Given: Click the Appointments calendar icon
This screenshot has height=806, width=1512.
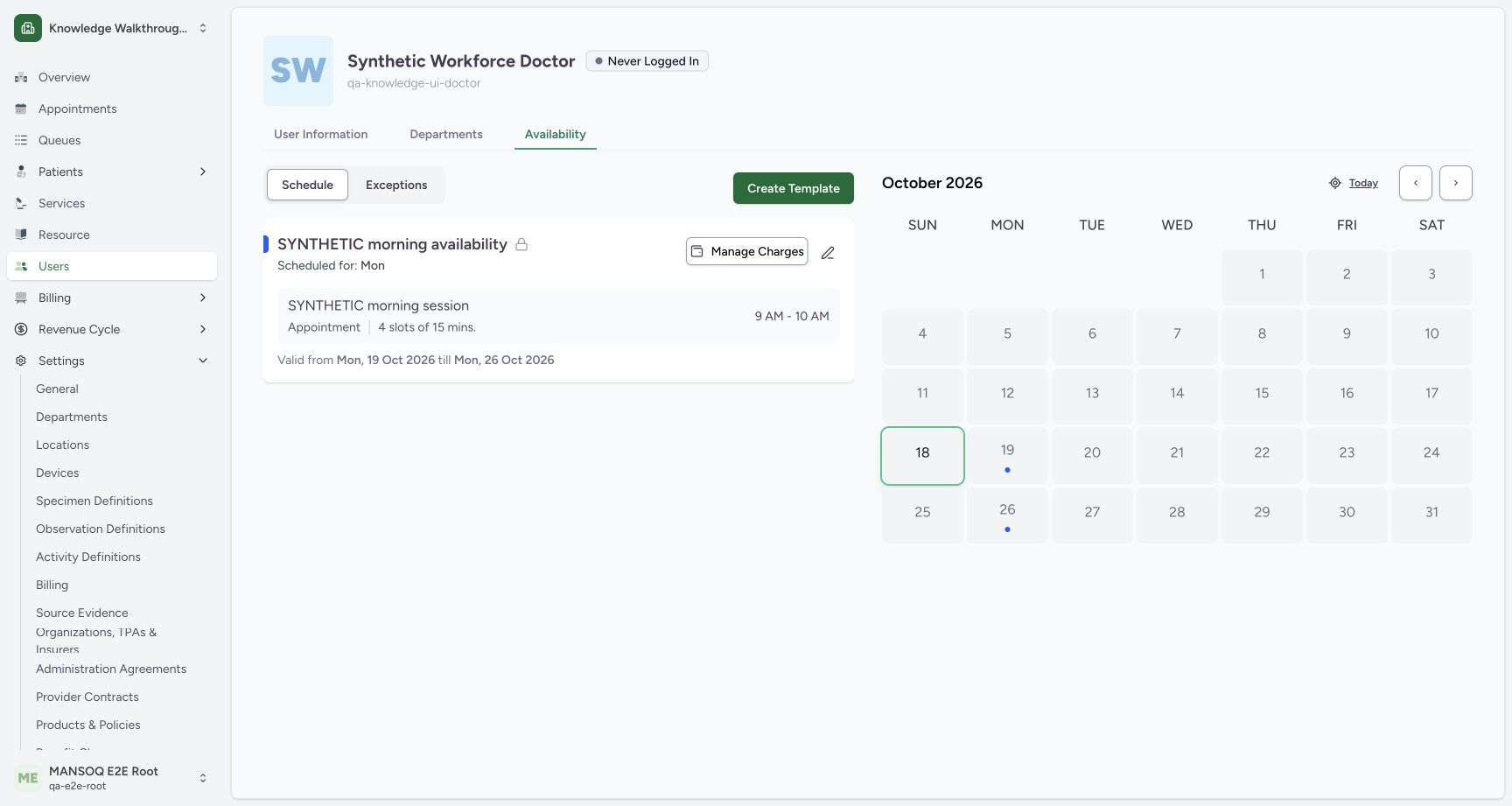Looking at the screenshot, I should [21, 109].
